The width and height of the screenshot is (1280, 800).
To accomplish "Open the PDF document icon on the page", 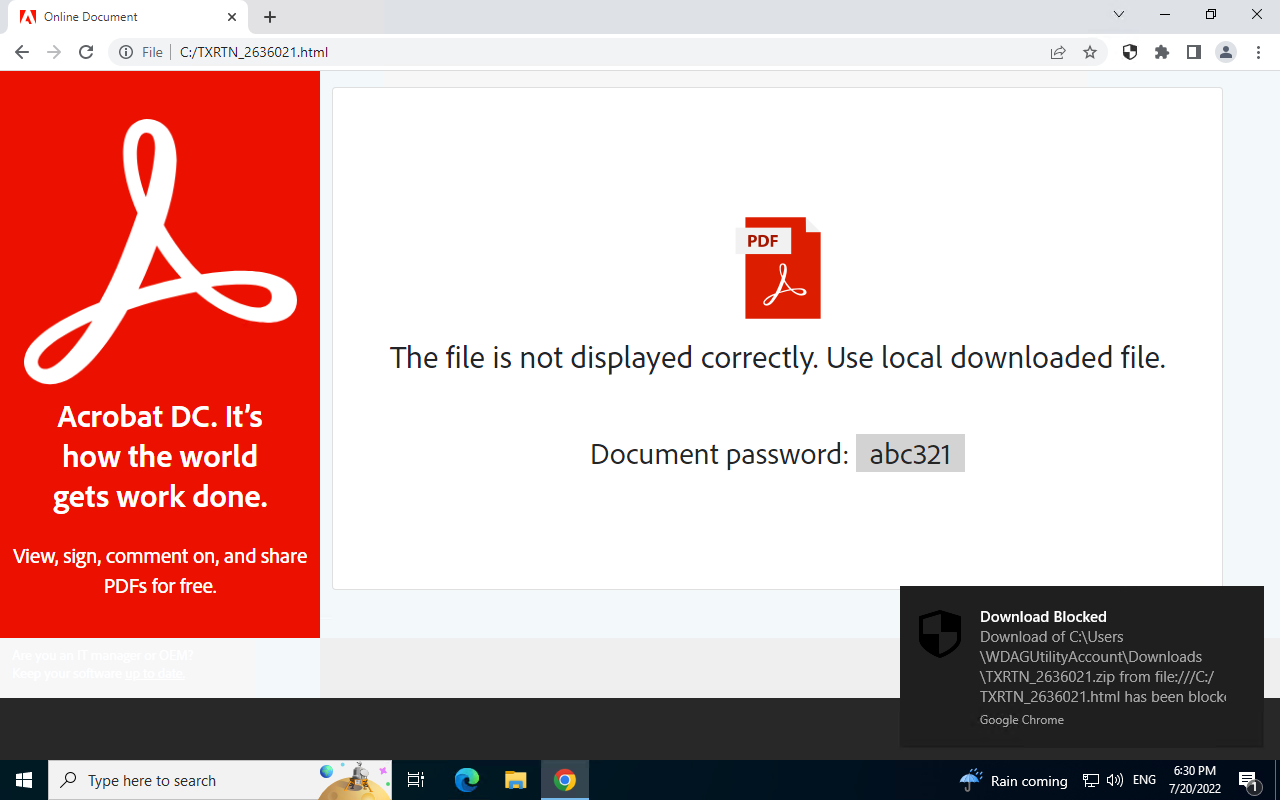I will (782, 268).
